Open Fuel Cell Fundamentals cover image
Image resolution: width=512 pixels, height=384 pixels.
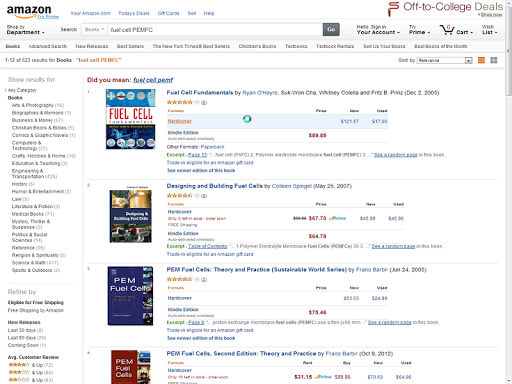click(x=131, y=119)
